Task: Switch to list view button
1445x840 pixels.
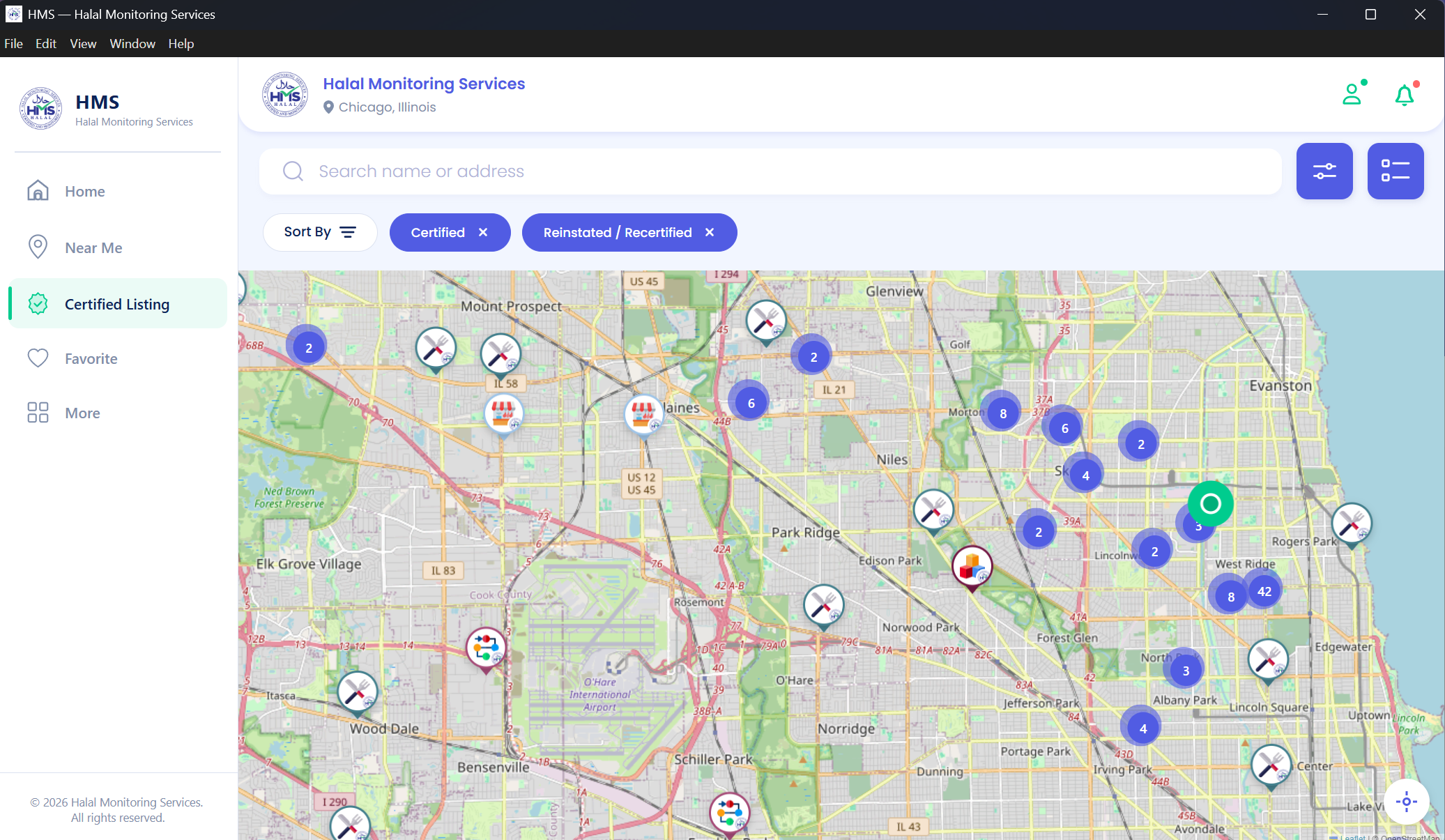Action: coord(1395,171)
